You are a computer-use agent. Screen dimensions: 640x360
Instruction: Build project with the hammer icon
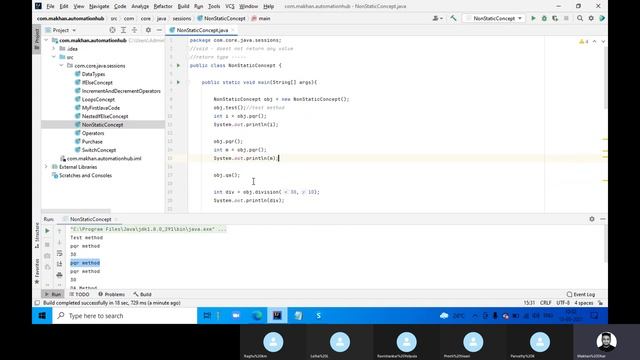tap(453, 18)
